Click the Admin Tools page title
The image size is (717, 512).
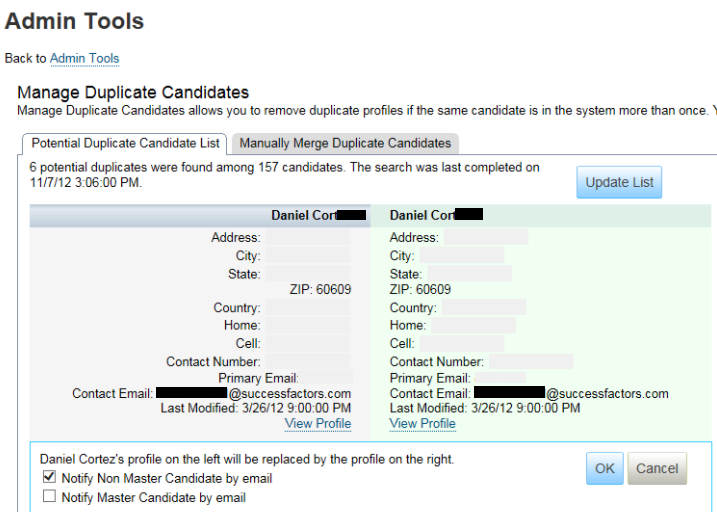click(x=74, y=21)
